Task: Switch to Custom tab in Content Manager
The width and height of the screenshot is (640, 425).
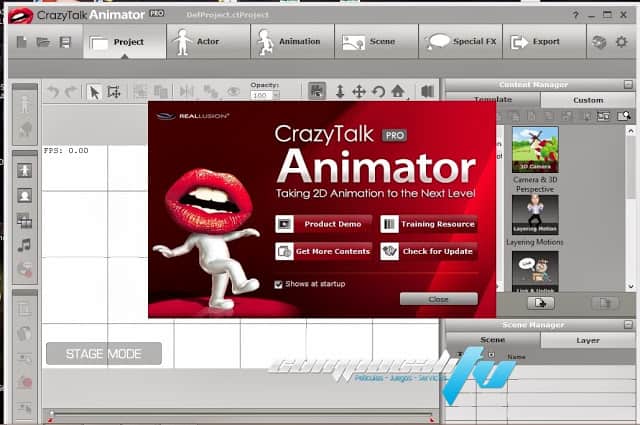Action: pos(588,100)
